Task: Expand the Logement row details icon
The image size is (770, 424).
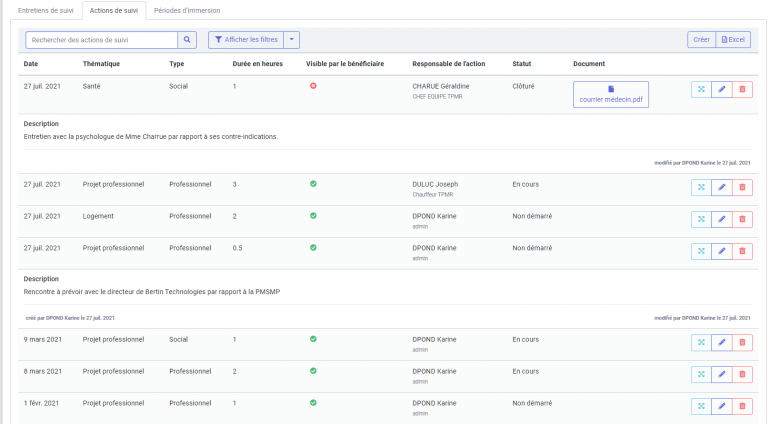Action: point(701,219)
